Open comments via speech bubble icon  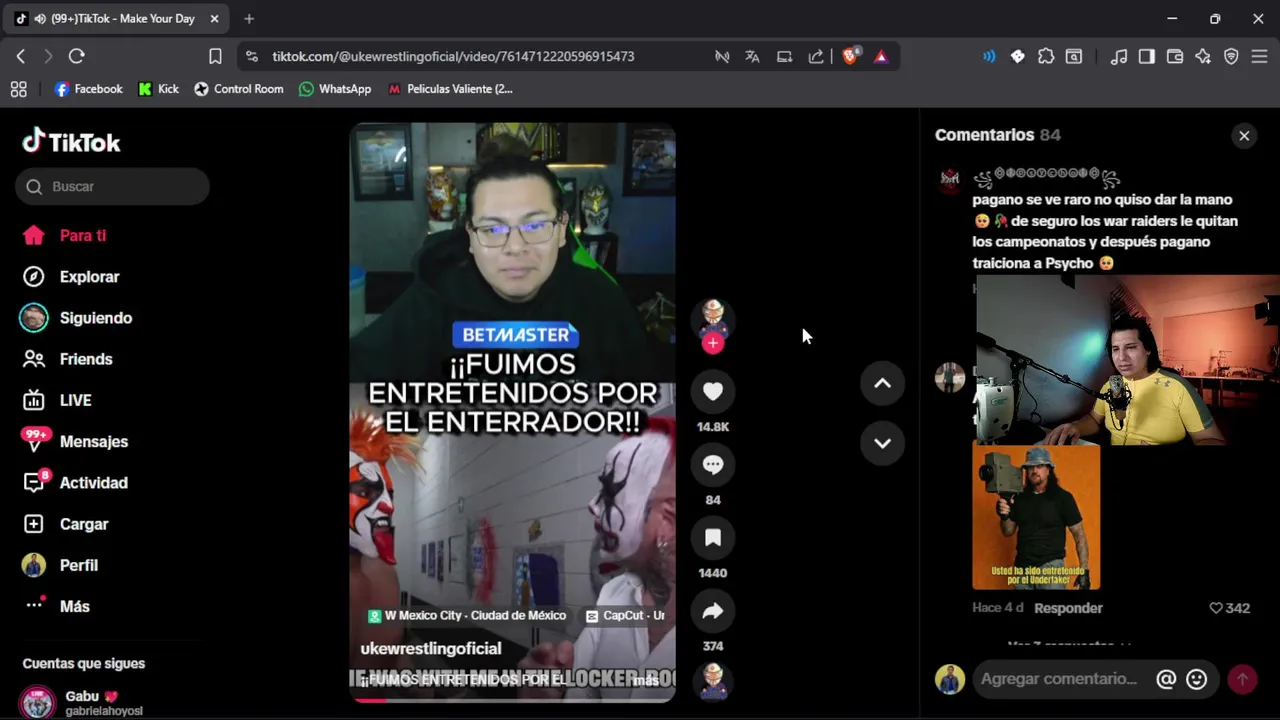(x=713, y=464)
